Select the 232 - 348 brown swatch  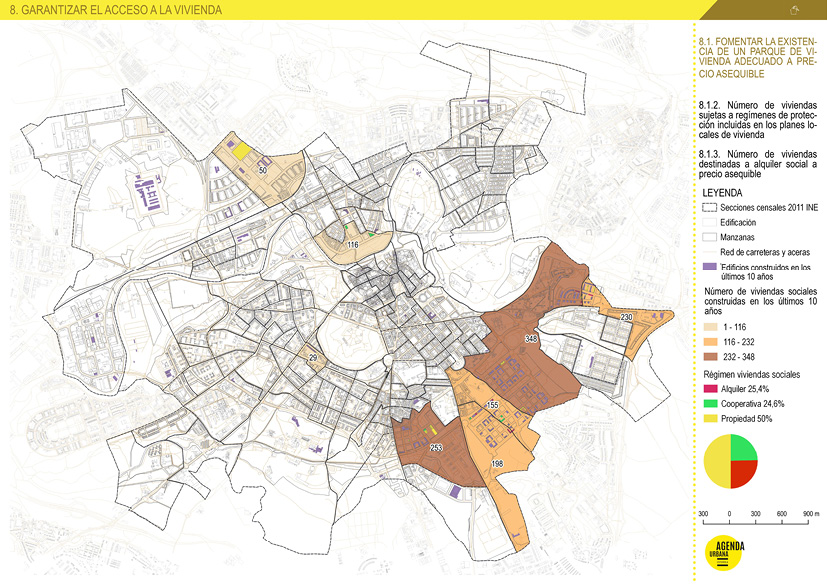711,357
